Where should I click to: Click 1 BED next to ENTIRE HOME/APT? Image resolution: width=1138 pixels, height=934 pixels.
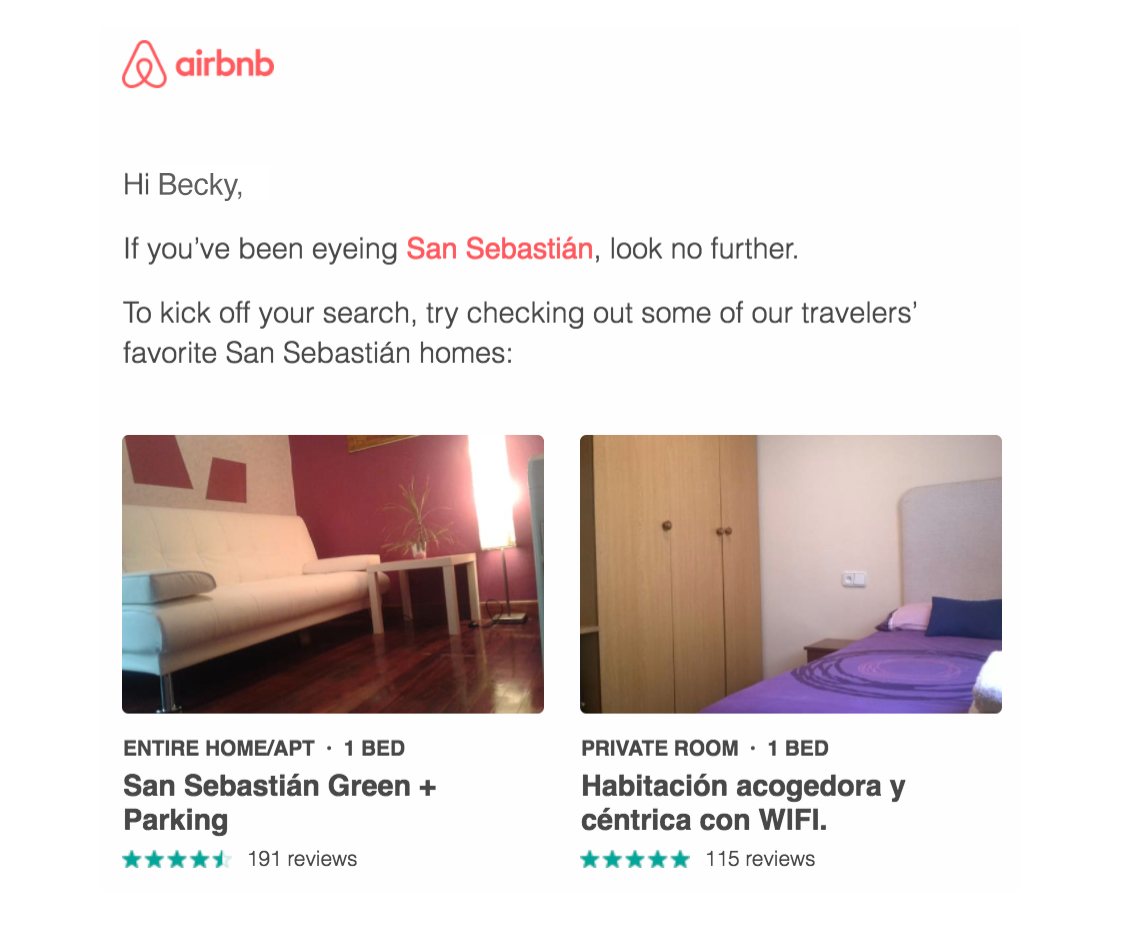tap(374, 748)
